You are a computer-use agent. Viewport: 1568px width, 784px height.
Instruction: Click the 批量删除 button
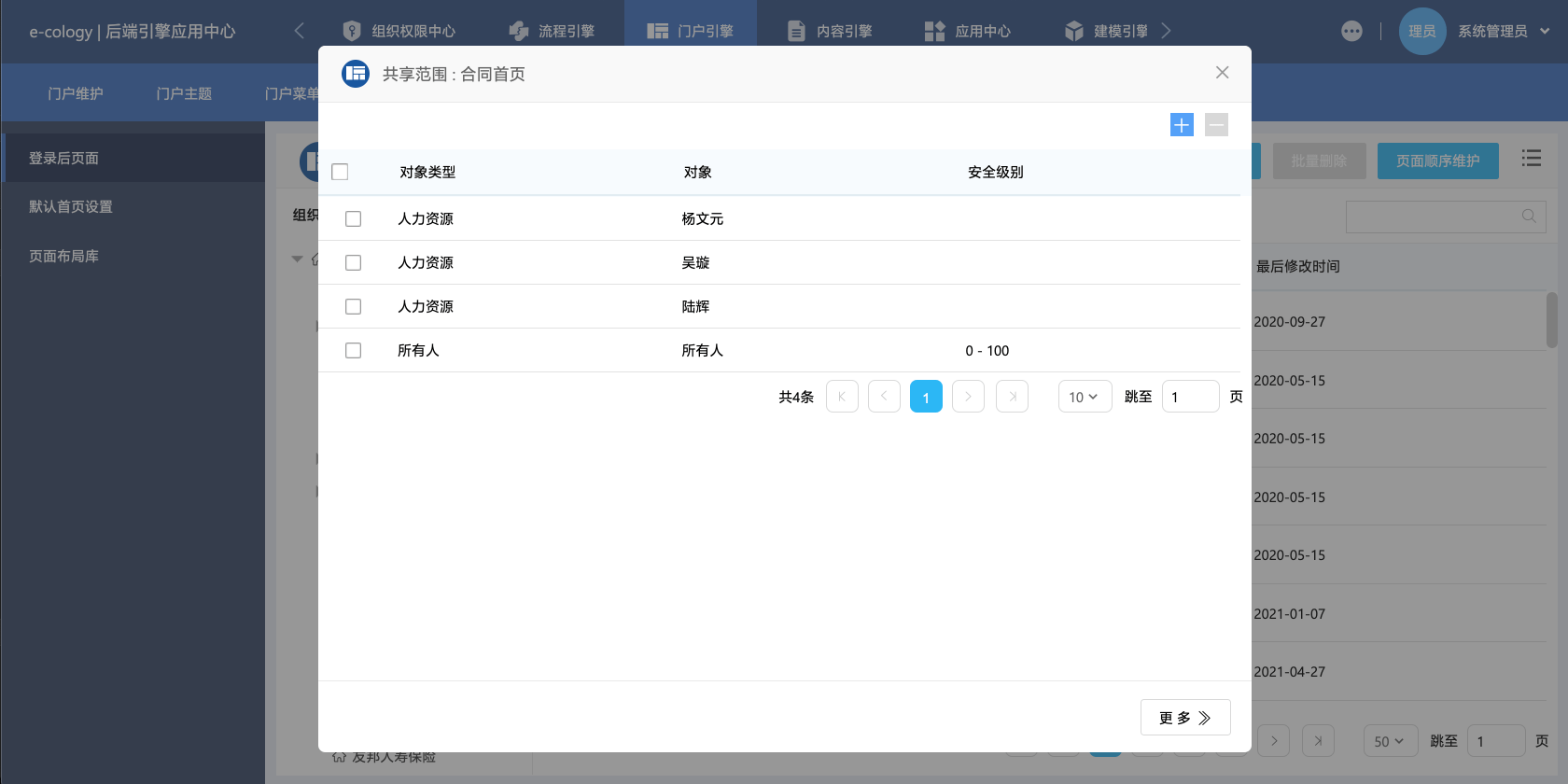pos(1319,161)
